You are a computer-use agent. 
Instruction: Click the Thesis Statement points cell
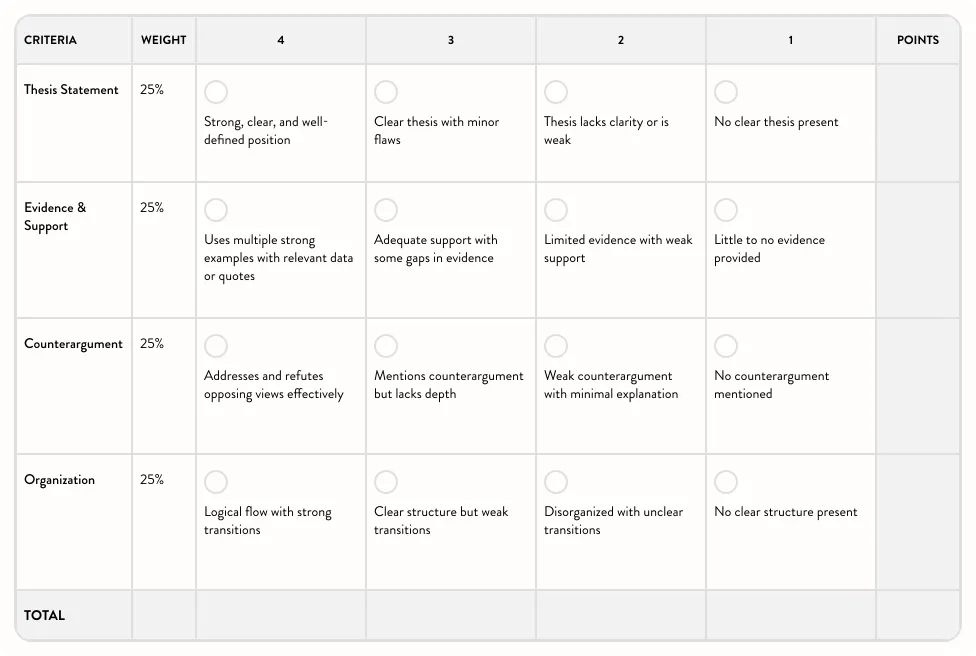917,123
